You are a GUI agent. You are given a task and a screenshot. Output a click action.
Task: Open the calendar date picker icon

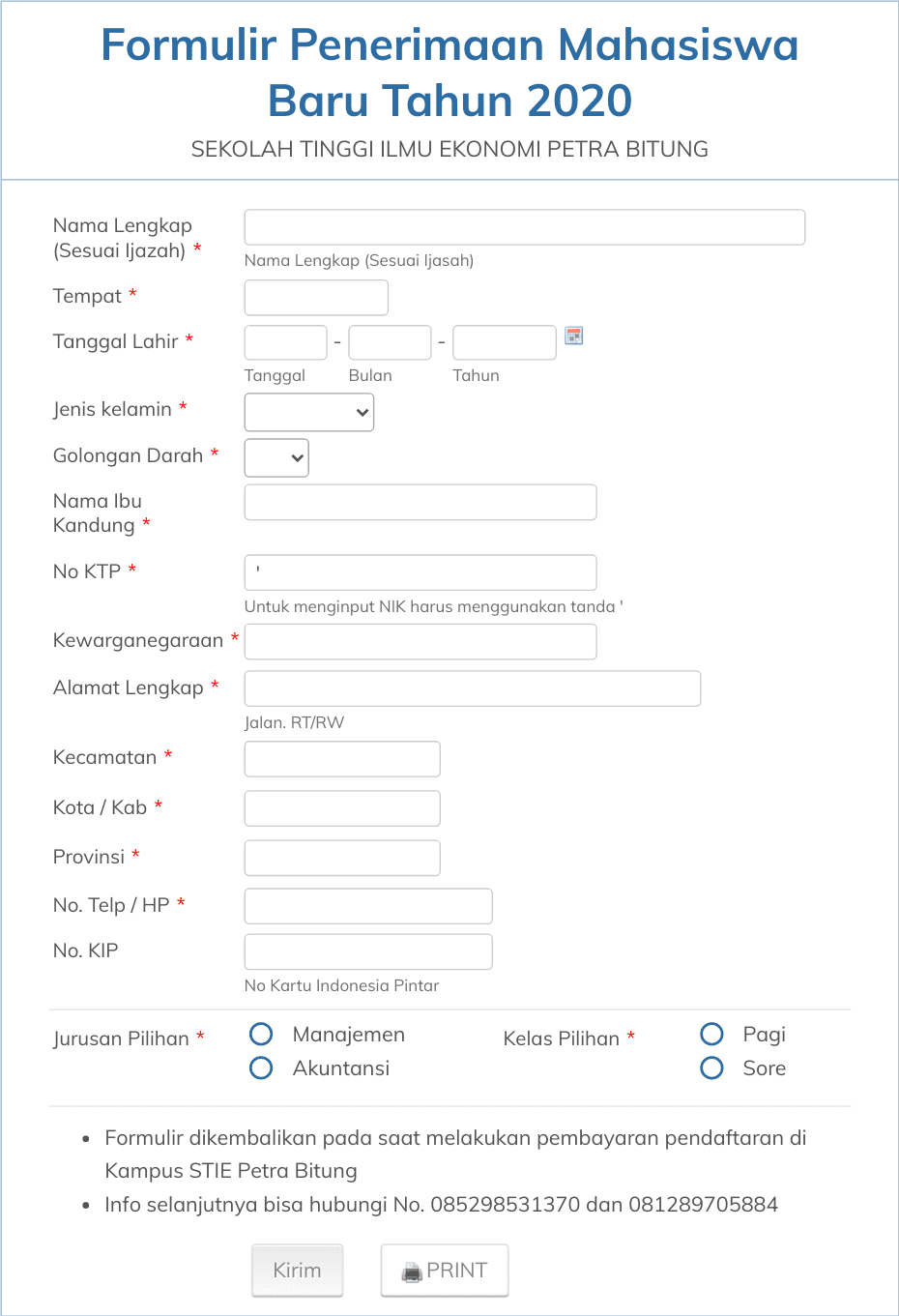point(572,334)
